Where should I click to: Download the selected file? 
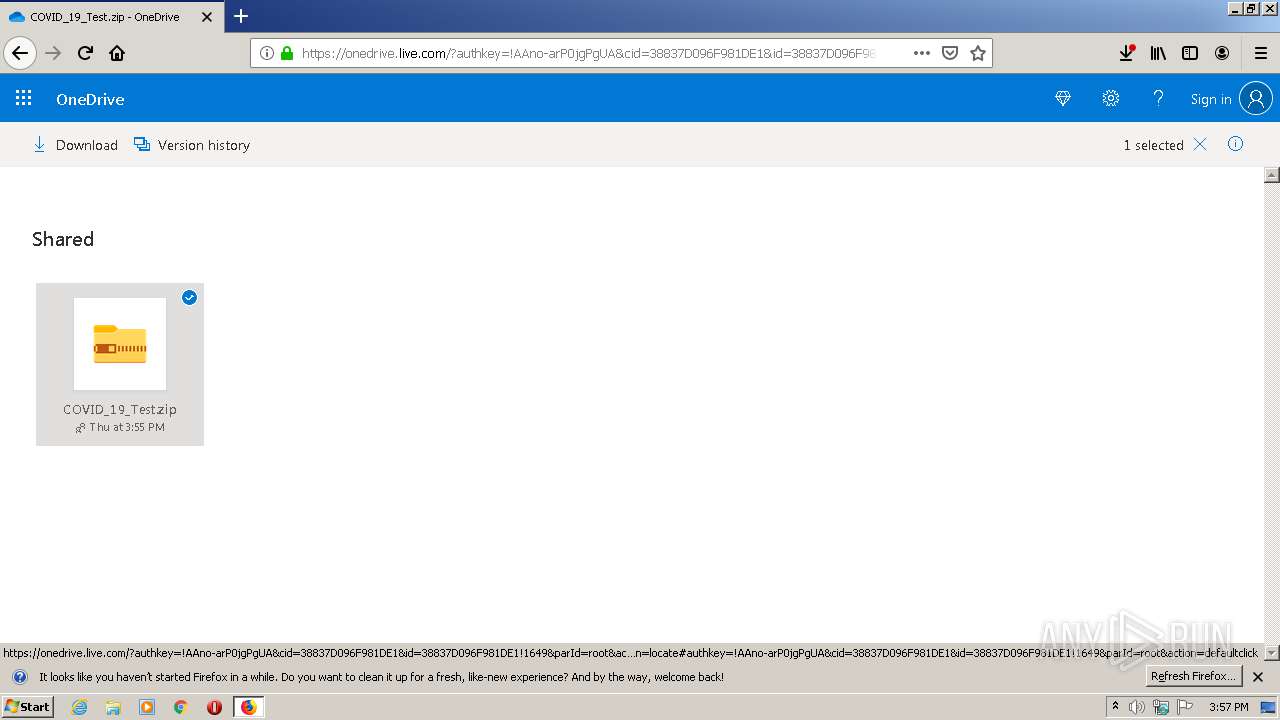[76, 145]
